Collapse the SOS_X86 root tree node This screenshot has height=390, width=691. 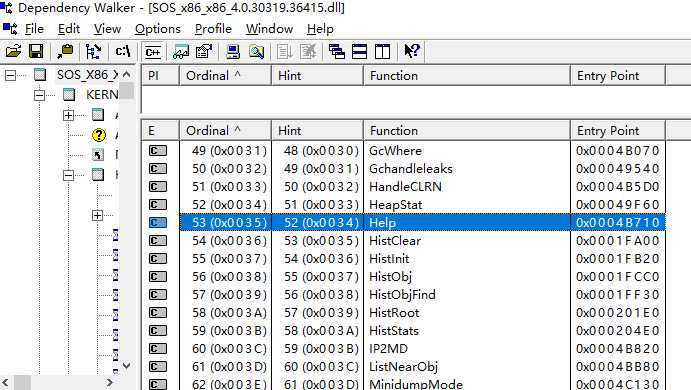click(10, 75)
